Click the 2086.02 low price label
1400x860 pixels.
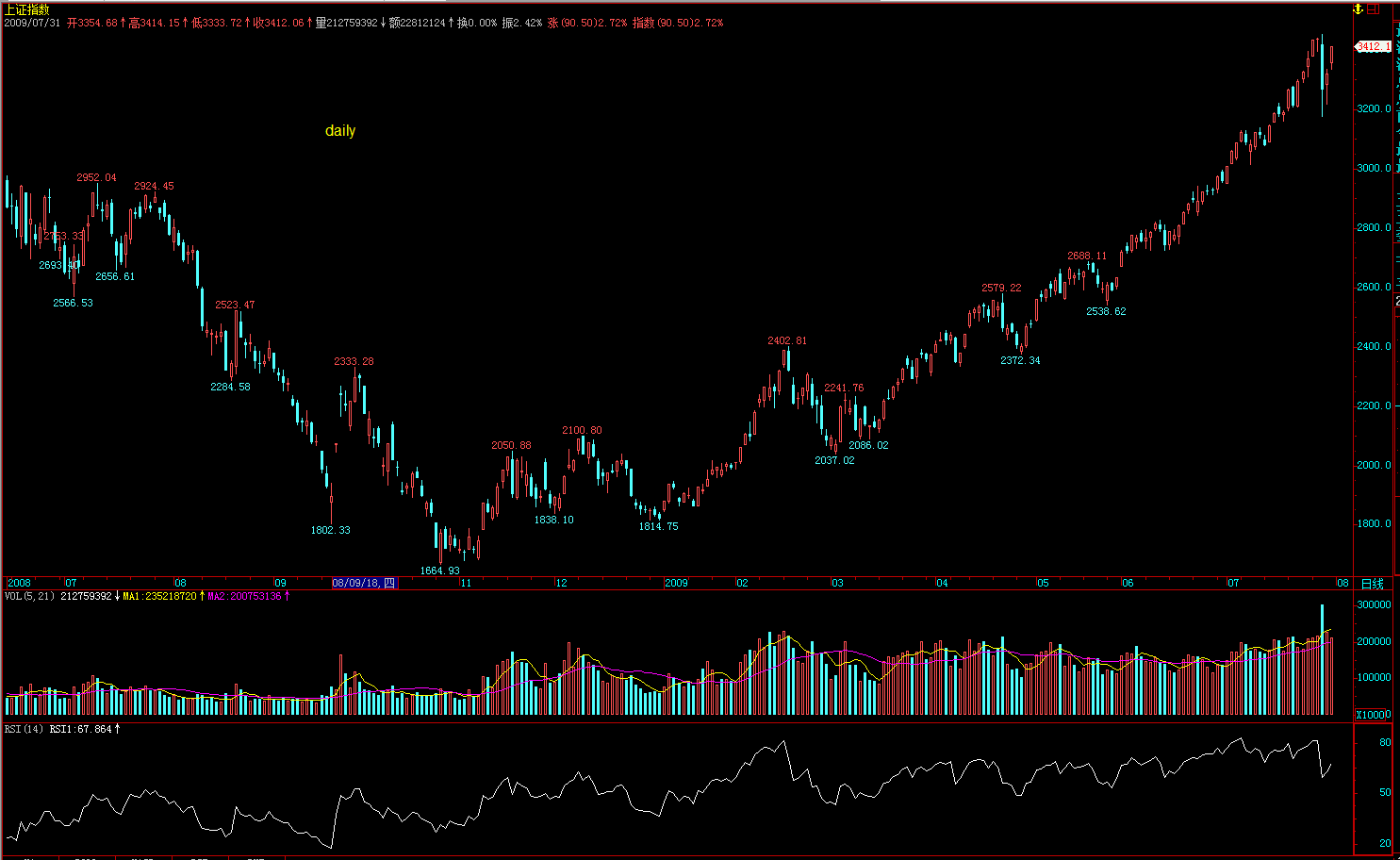click(868, 445)
